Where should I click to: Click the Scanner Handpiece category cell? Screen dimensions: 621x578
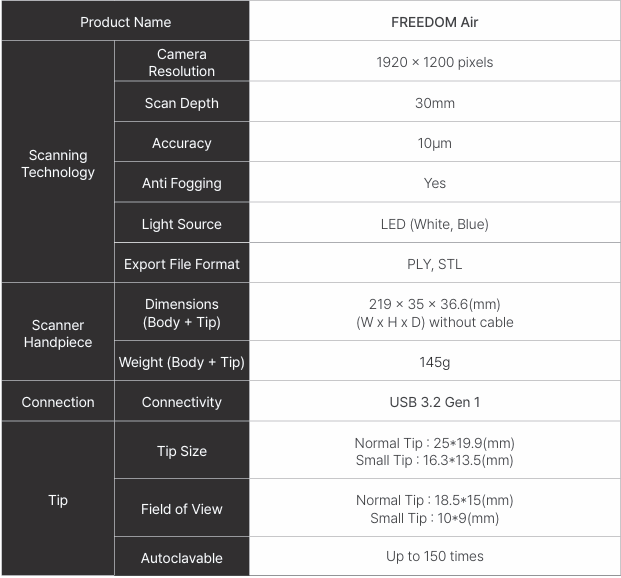pyautogui.click(x=58, y=333)
